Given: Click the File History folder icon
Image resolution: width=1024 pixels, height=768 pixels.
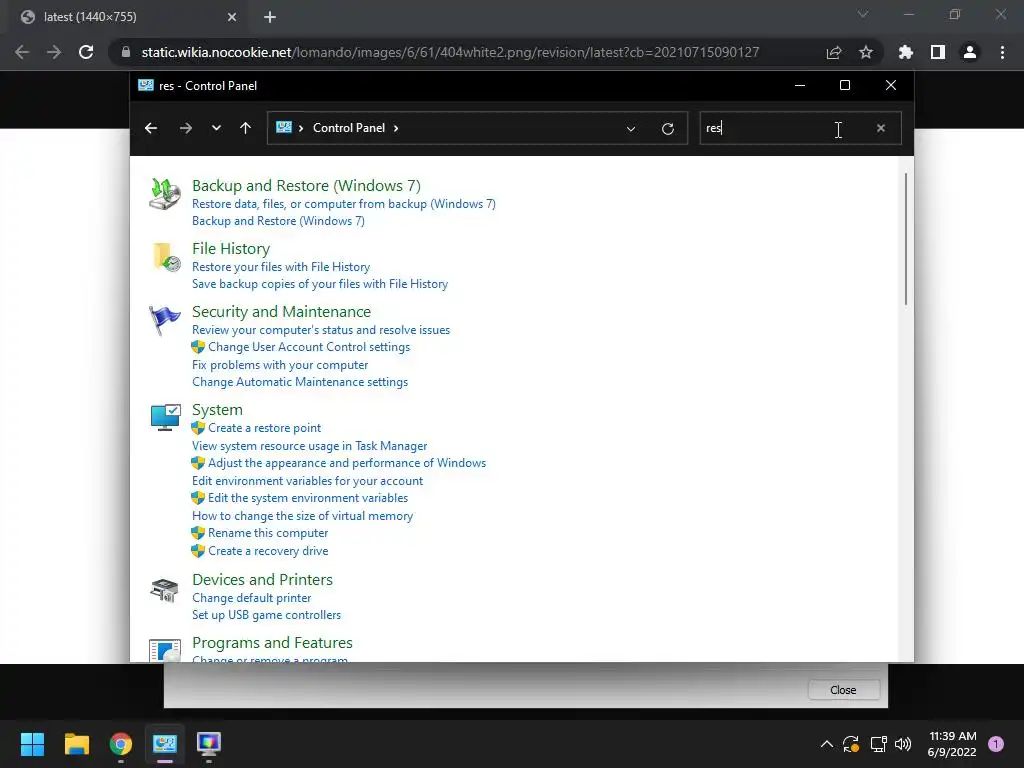Looking at the screenshot, I should click(166, 257).
